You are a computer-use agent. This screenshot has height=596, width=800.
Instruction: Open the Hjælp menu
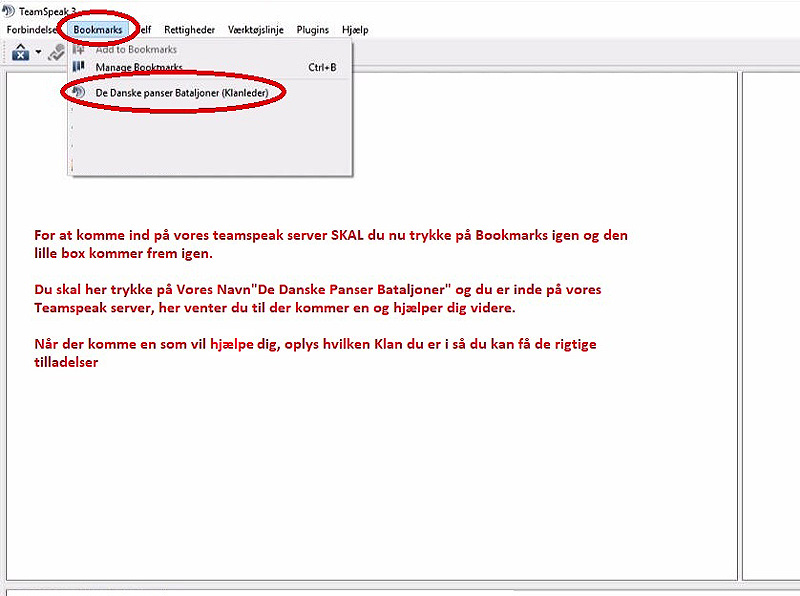[x=355, y=30]
